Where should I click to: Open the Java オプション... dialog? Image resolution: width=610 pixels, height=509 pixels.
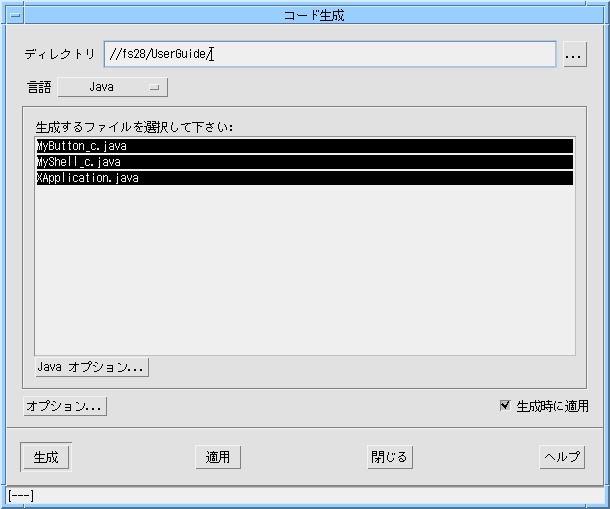(92, 367)
